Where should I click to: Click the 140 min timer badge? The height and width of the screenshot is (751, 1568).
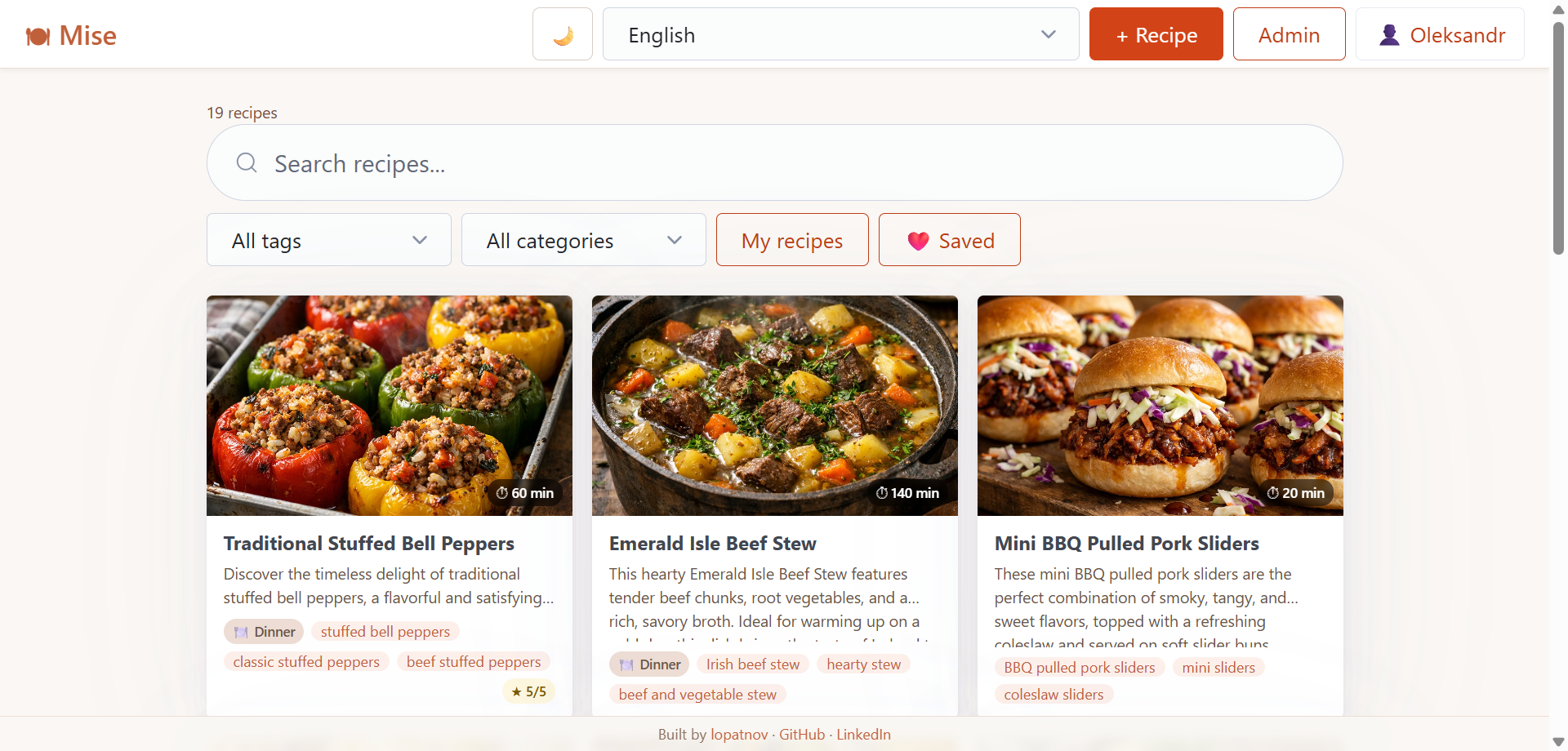pyautogui.click(x=907, y=493)
